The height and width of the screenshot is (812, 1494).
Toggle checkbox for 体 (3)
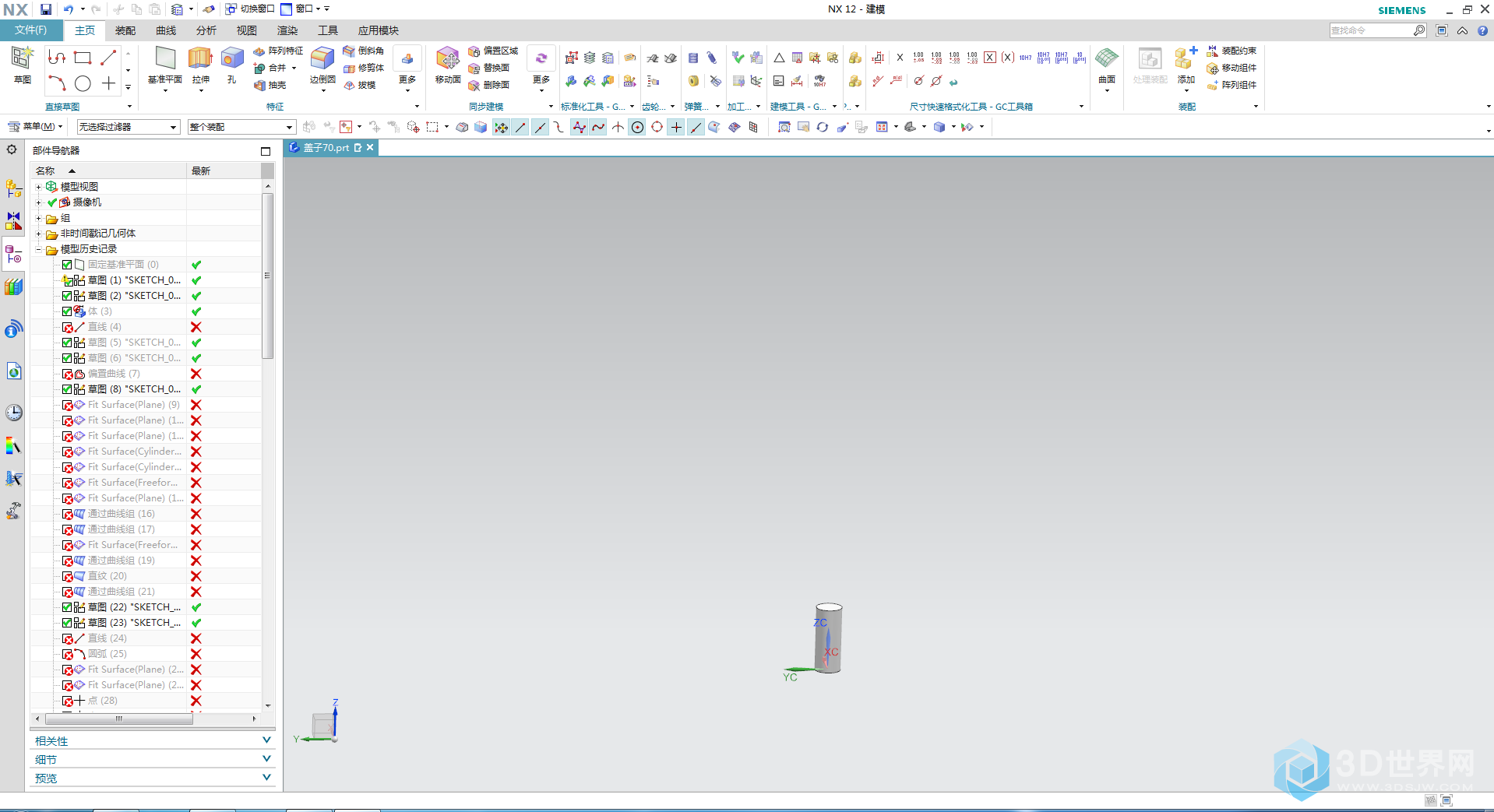[x=67, y=311]
